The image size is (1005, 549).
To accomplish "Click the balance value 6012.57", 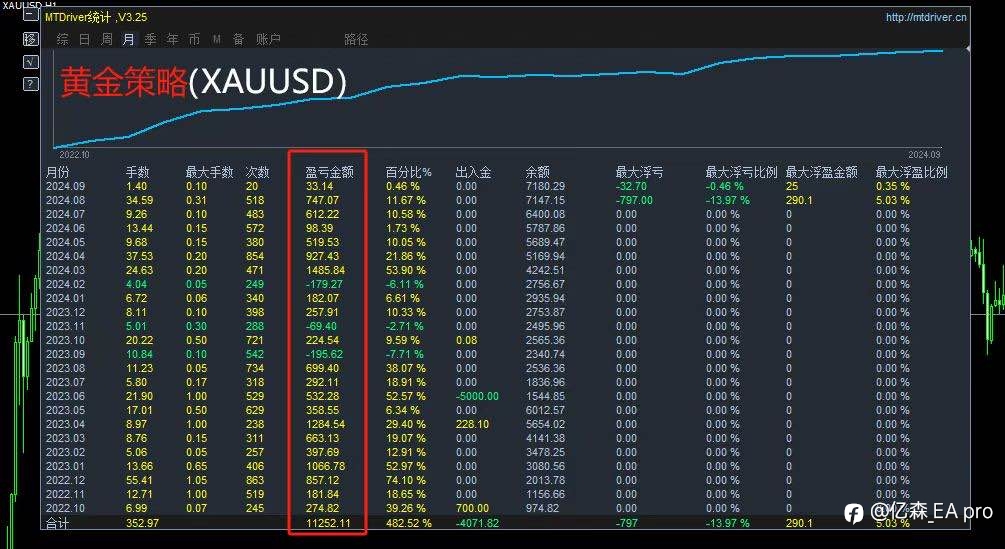I will (x=545, y=411).
